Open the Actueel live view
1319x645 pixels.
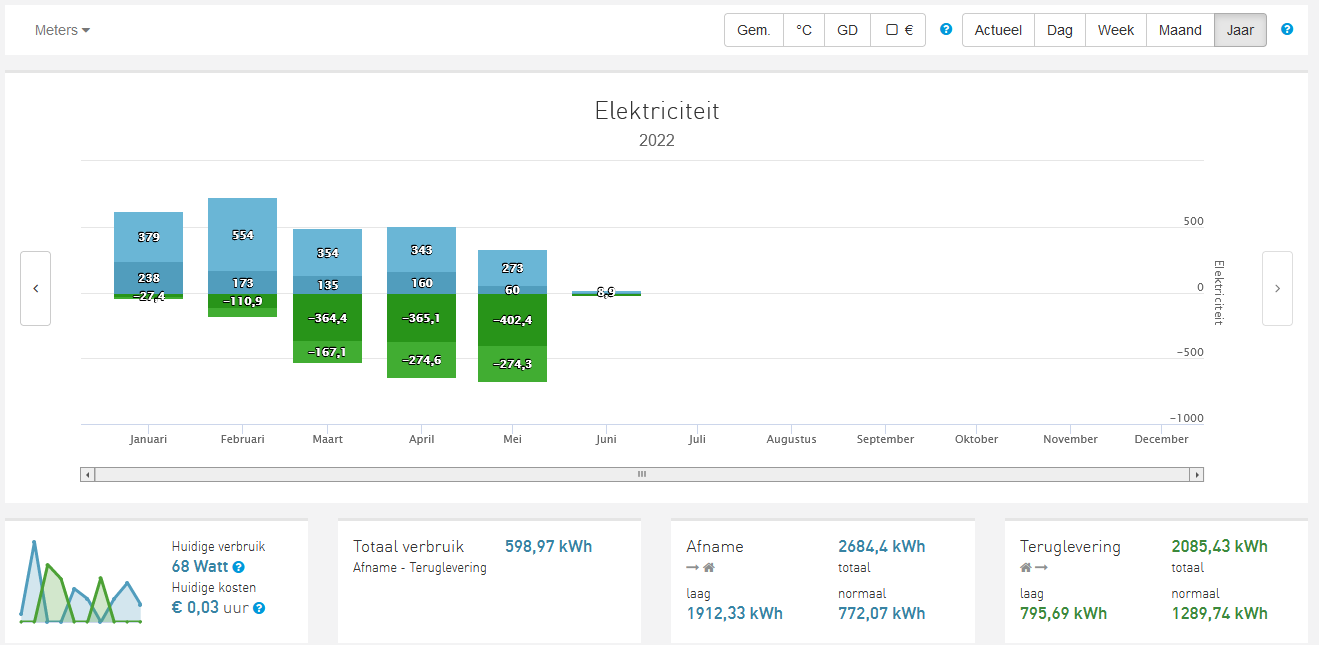click(x=998, y=30)
